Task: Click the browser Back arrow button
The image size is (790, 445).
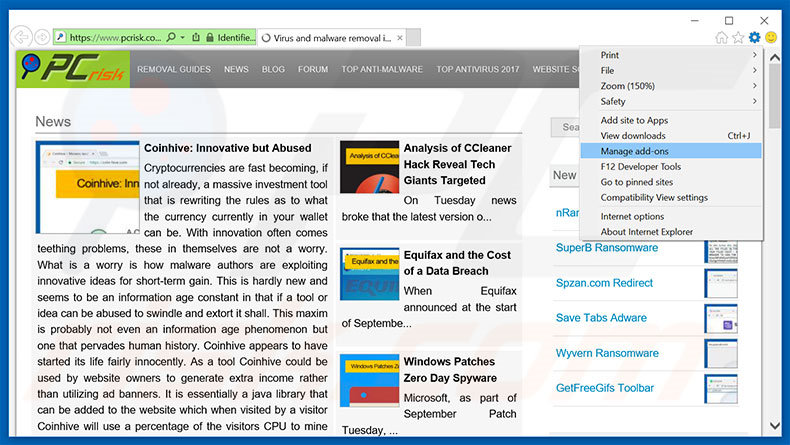Action: click(x=21, y=37)
